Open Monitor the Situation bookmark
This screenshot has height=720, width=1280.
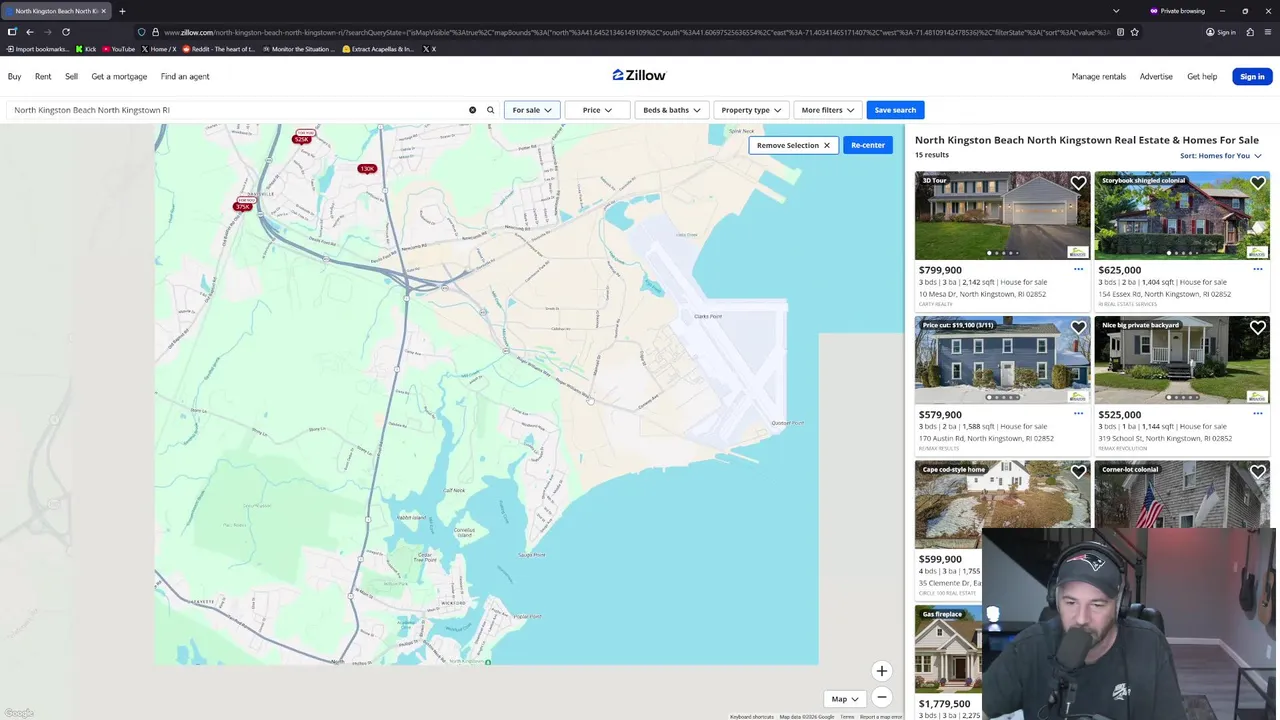(x=297, y=49)
